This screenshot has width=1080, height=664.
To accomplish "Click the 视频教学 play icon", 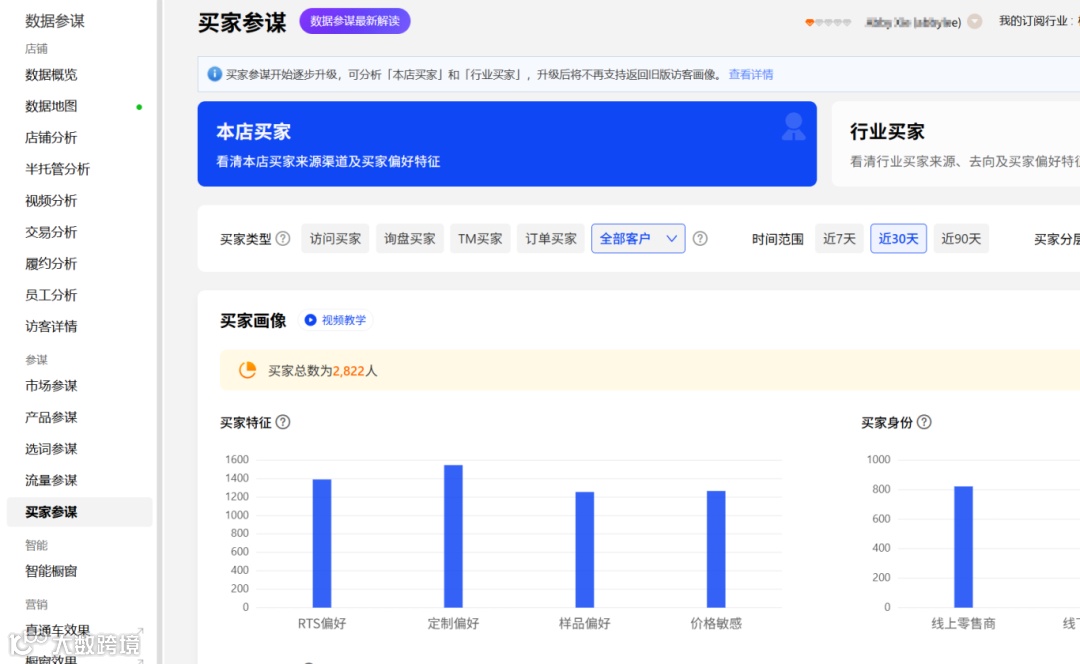I will click(x=310, y=321).
